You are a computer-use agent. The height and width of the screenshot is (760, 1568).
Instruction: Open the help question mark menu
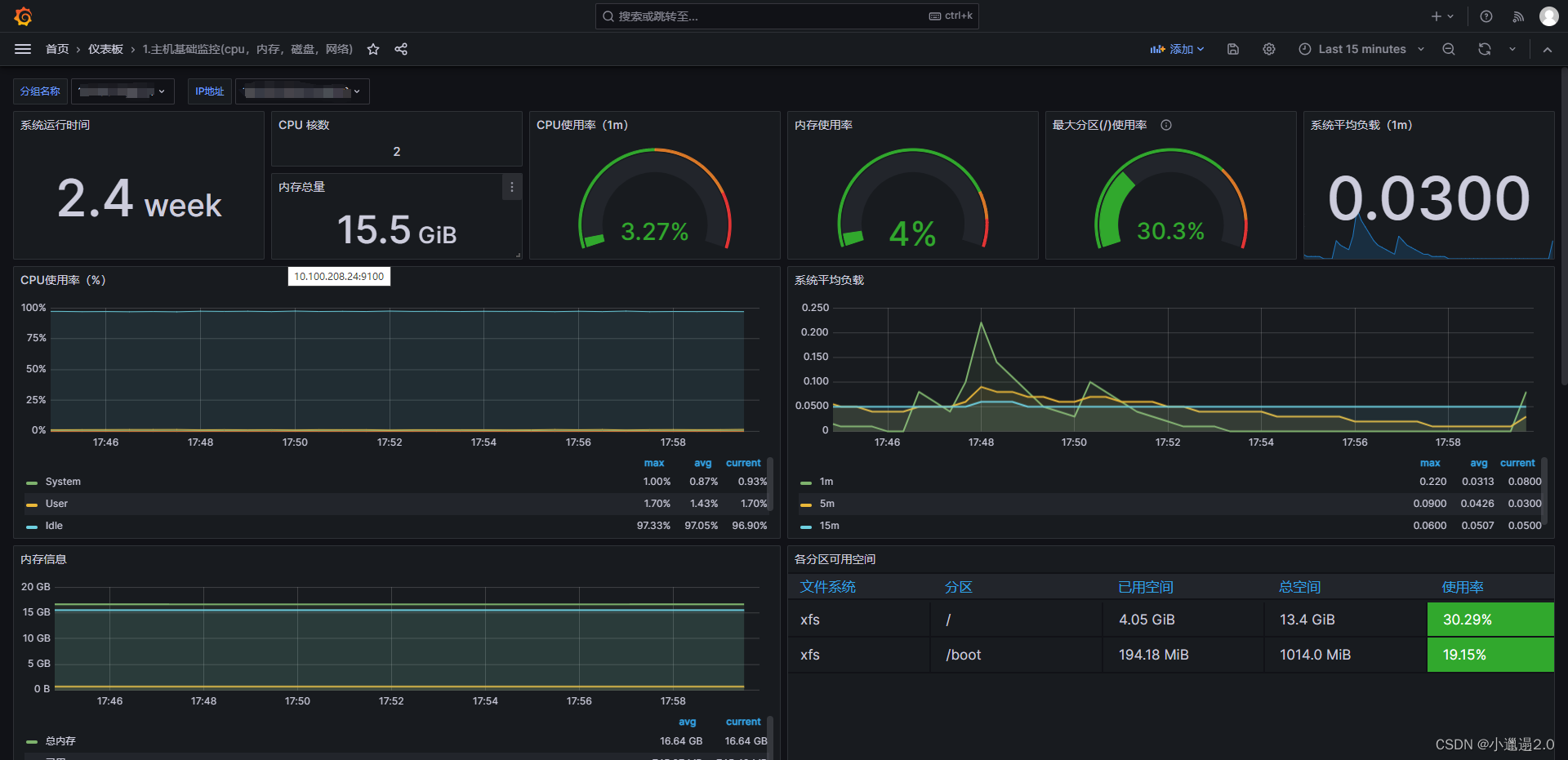(x=1486, y=16)
